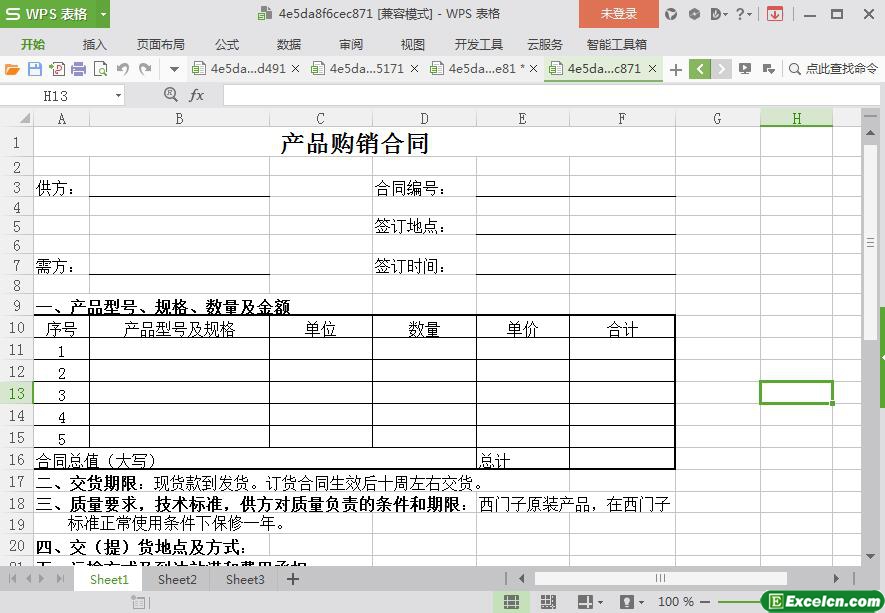The image size is (885, 613).
Task: Click the Open folder icon in toolbar
Action: 12,69
